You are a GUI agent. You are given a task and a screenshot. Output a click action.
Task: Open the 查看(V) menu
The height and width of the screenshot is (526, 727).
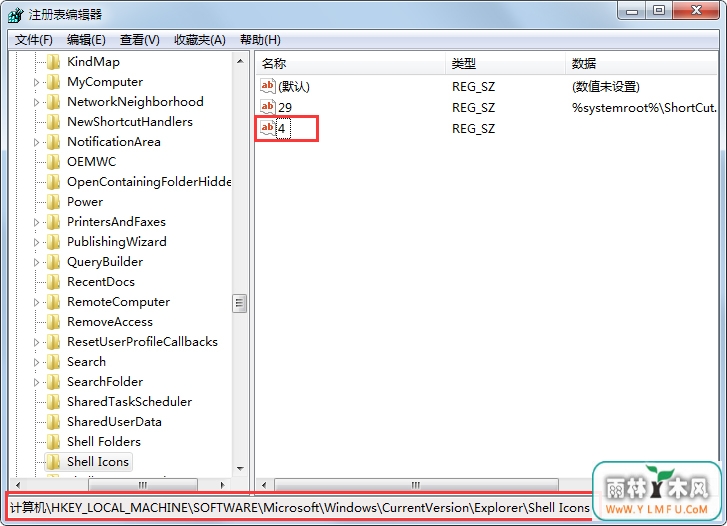pos(140,40)
